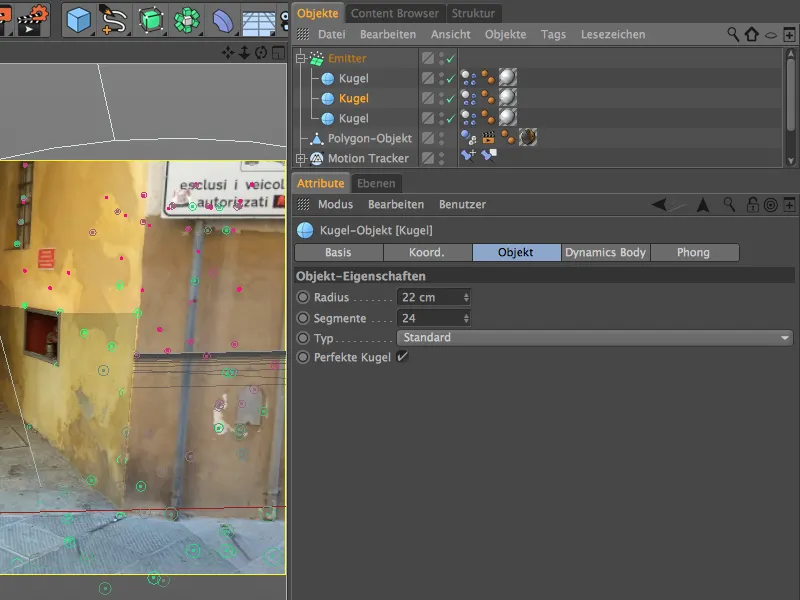The width and height of the screenshot is (800, 600).
Task: Click the search magnifier in Objekte panel
Action: coord(733,34)
